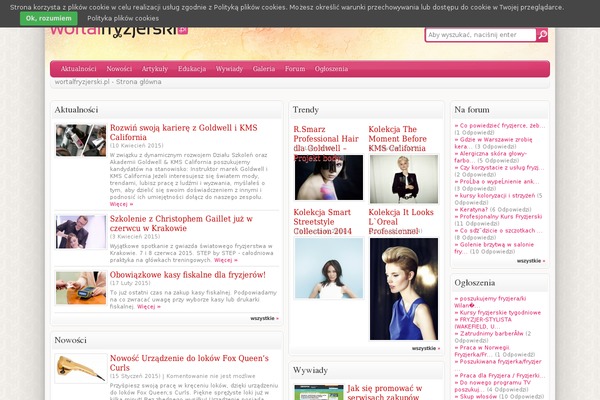Click breadcrumb wortalfryzjerski.pl - Strona główna

pyautogui.click(x=108, y=82)
